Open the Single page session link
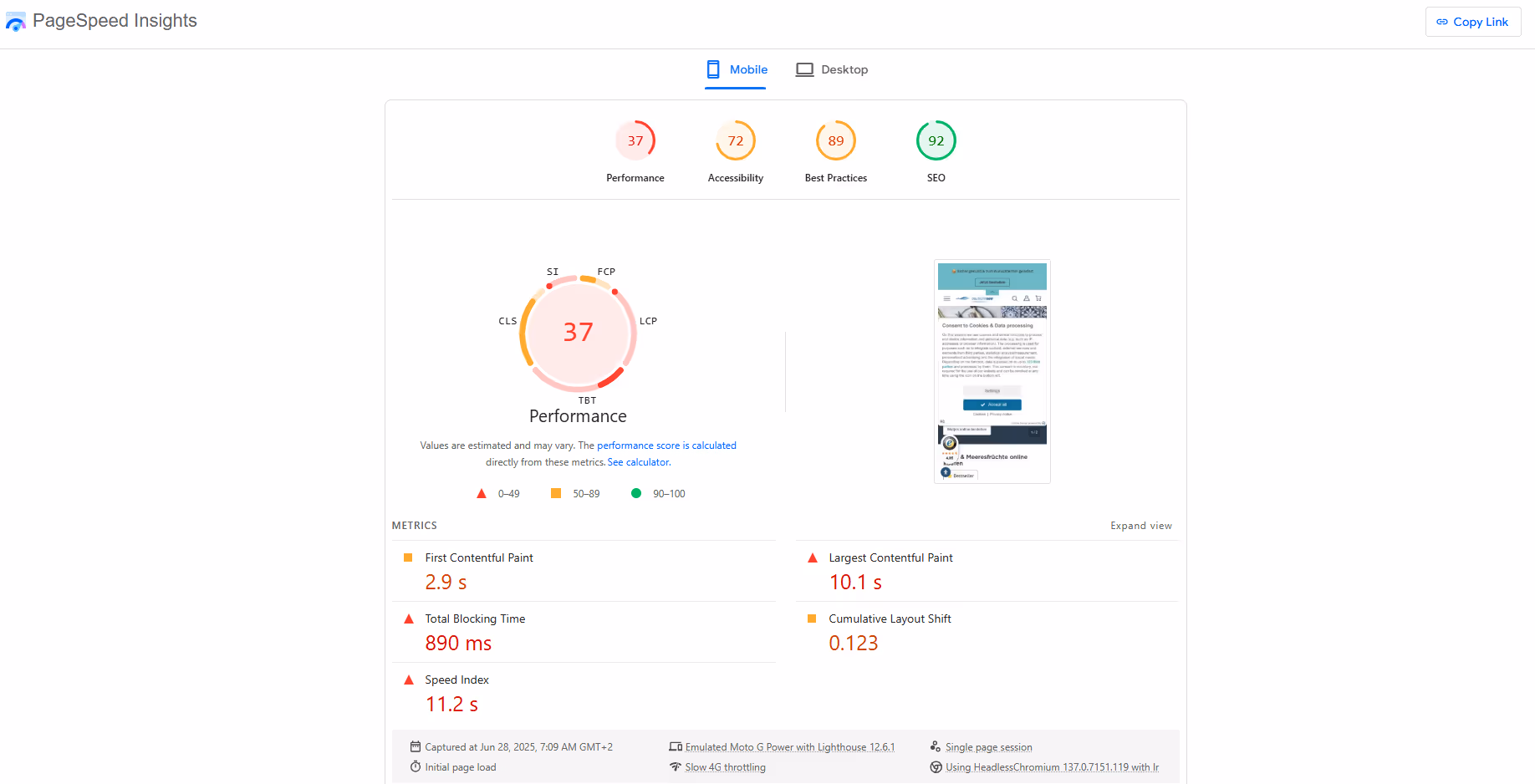Viewport: 1535px width, 784px height. pos(989,746)
